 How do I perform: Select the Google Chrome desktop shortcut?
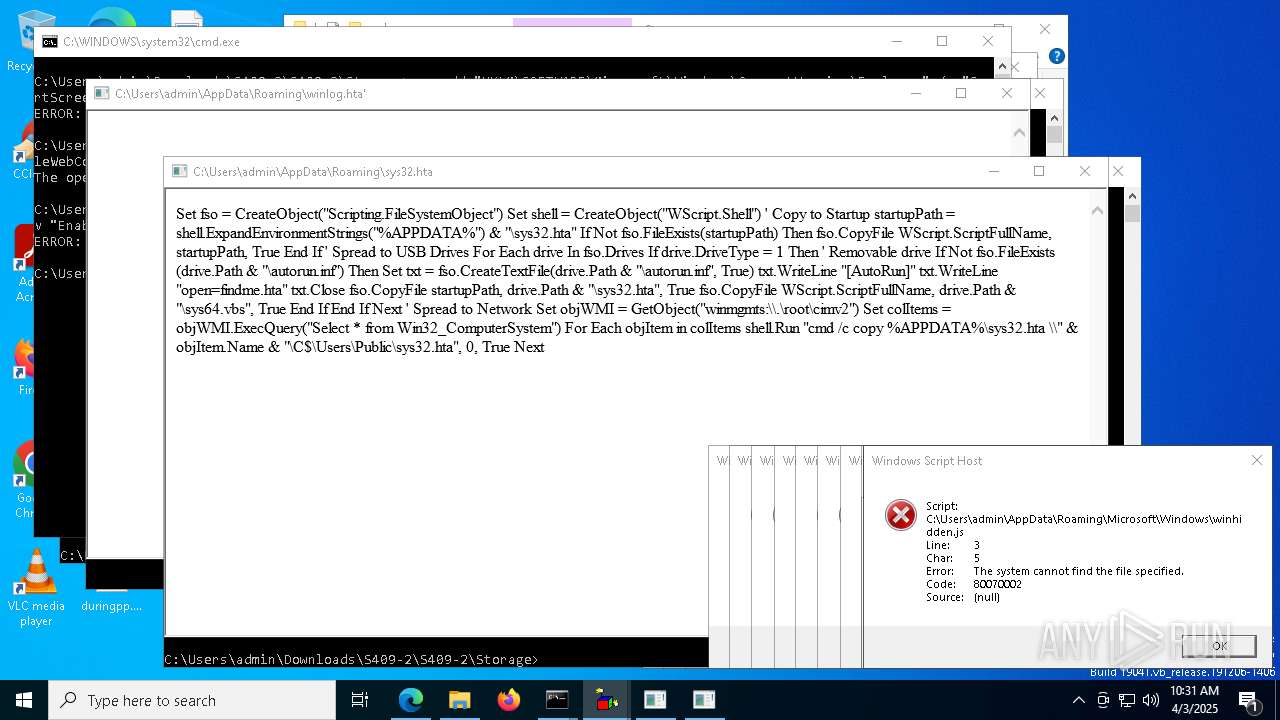coord(25,480)
